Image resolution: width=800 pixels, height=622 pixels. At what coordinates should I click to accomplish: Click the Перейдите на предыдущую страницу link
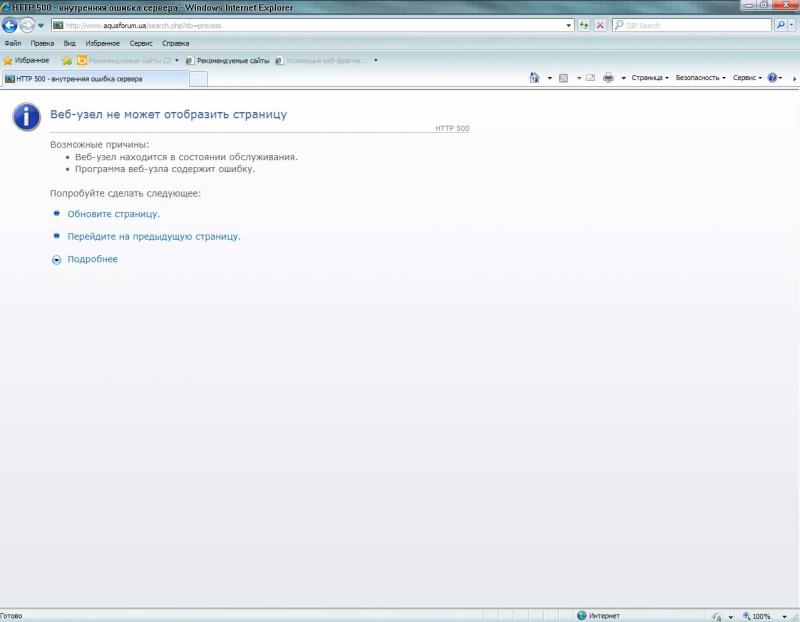click(154, 237)
